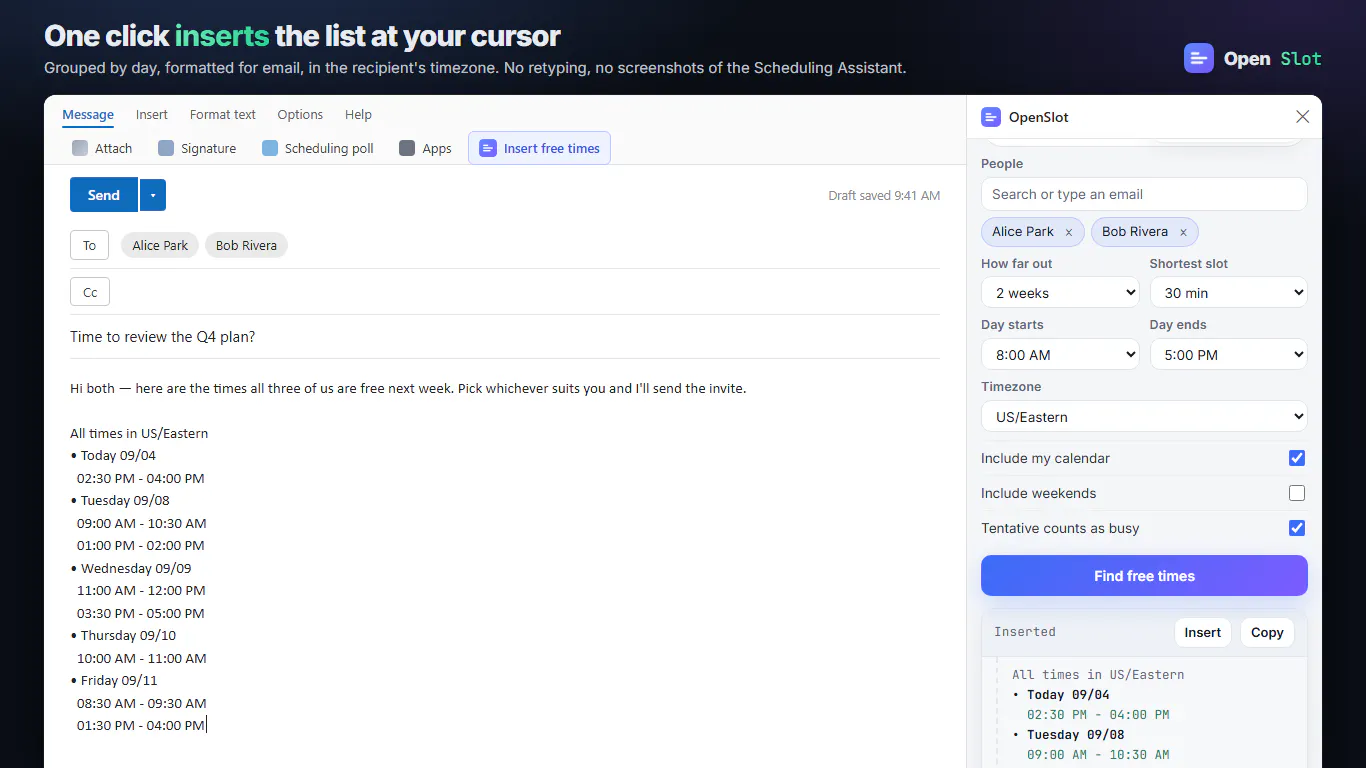
Task: Click the subject line field
Action: point(505,337)
